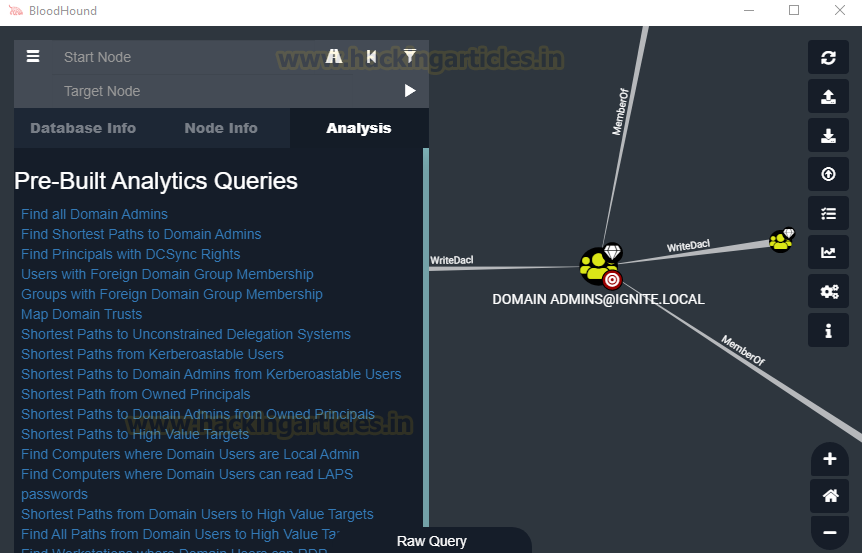Run Users with Foreign Domain Group Membership
This screenshot has height=553, width=862.
click(x=167, y=274)
